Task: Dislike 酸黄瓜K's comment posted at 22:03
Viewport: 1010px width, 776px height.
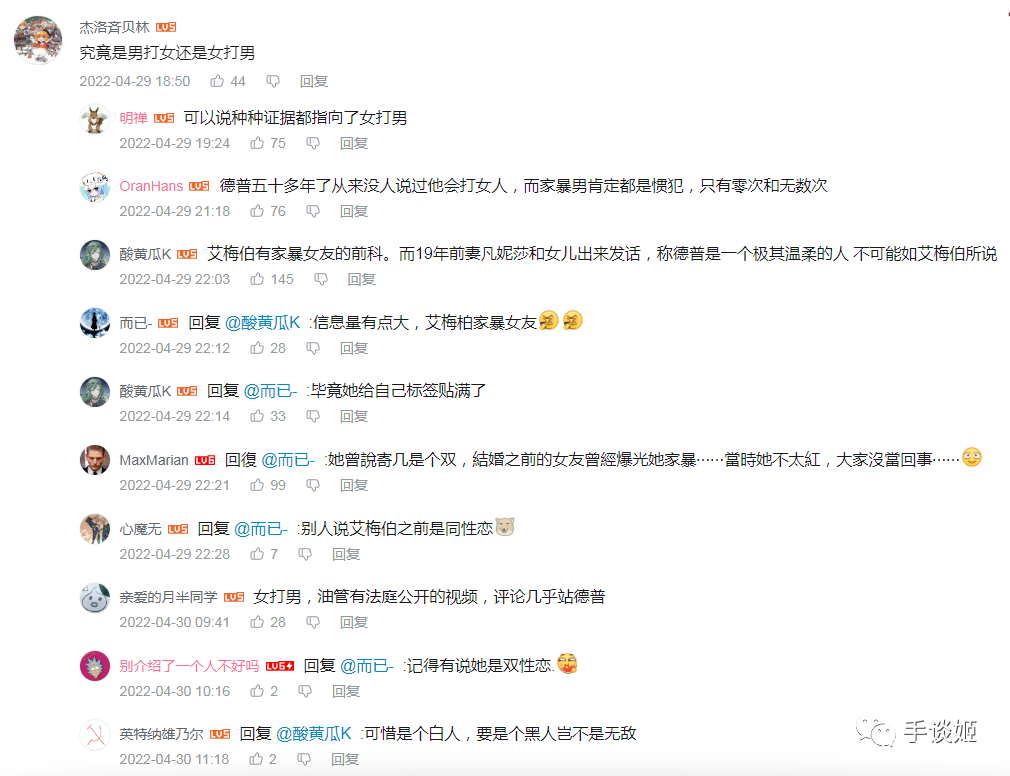Action: click(321, 279)
